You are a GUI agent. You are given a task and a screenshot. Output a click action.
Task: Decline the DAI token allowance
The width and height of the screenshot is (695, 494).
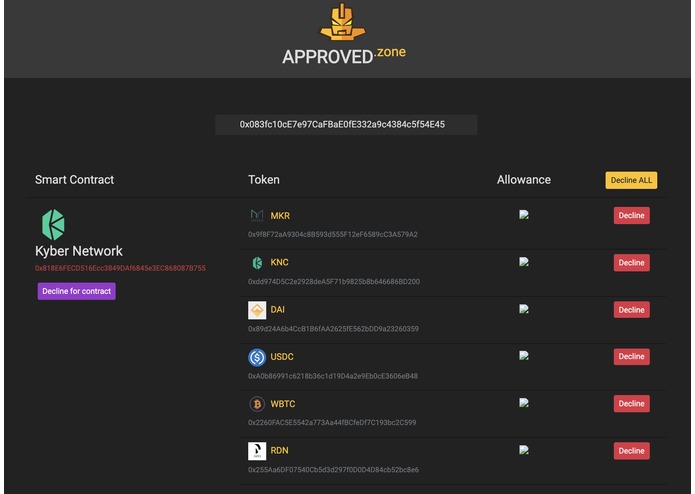point(632,310)
